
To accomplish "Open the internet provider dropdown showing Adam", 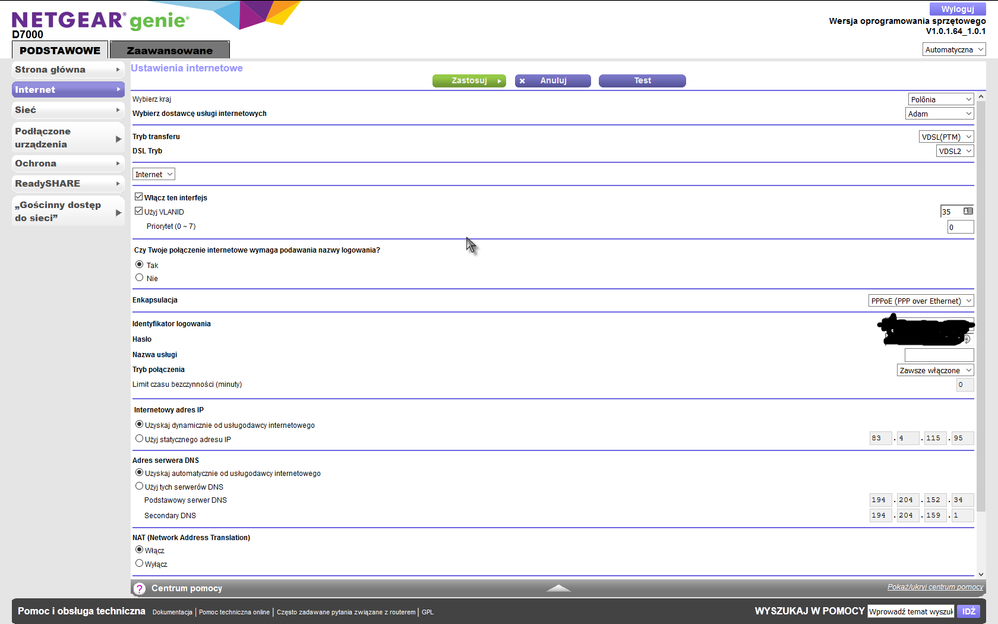I will pyautogui.click(x=939, y=113).
